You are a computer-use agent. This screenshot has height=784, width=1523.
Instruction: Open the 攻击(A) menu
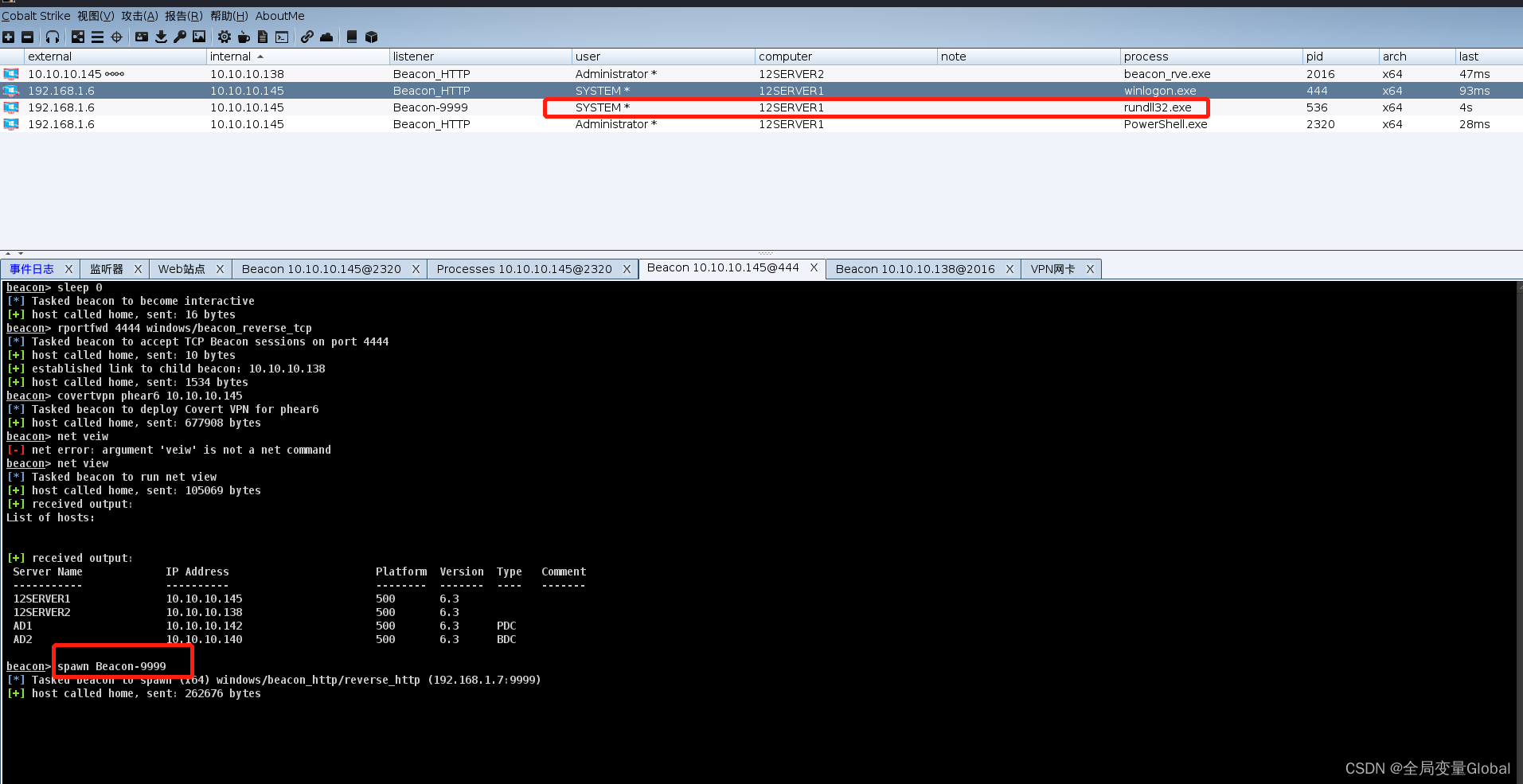pos(139,16)
